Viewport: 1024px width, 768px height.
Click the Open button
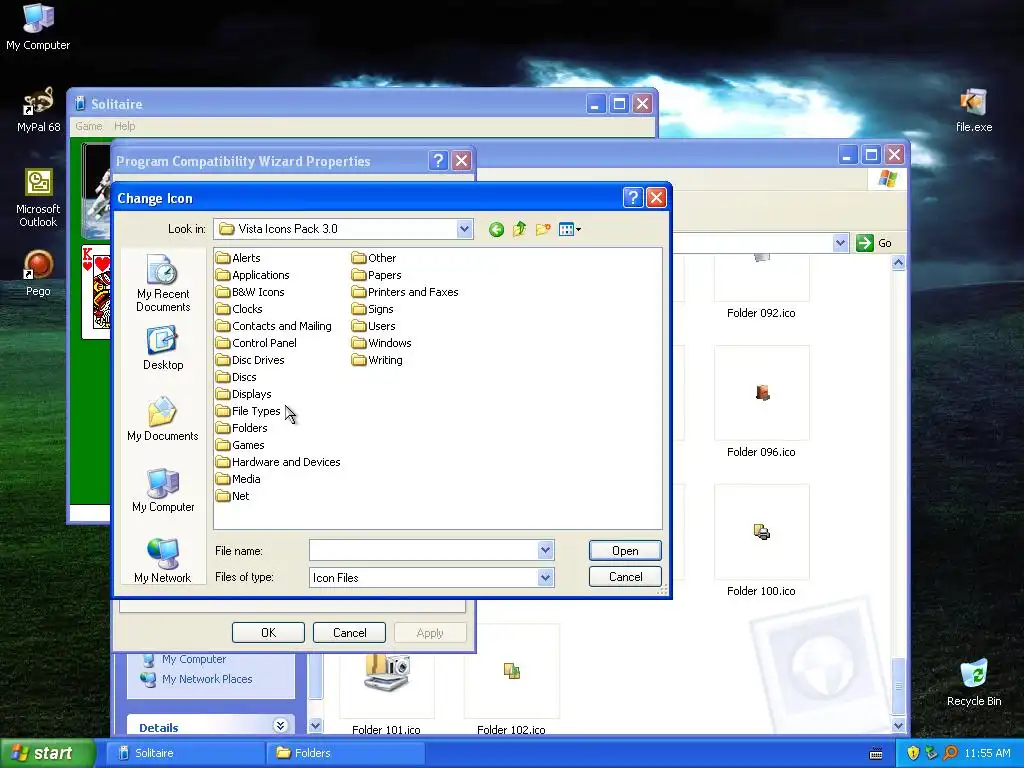click(x=625, y=551)
